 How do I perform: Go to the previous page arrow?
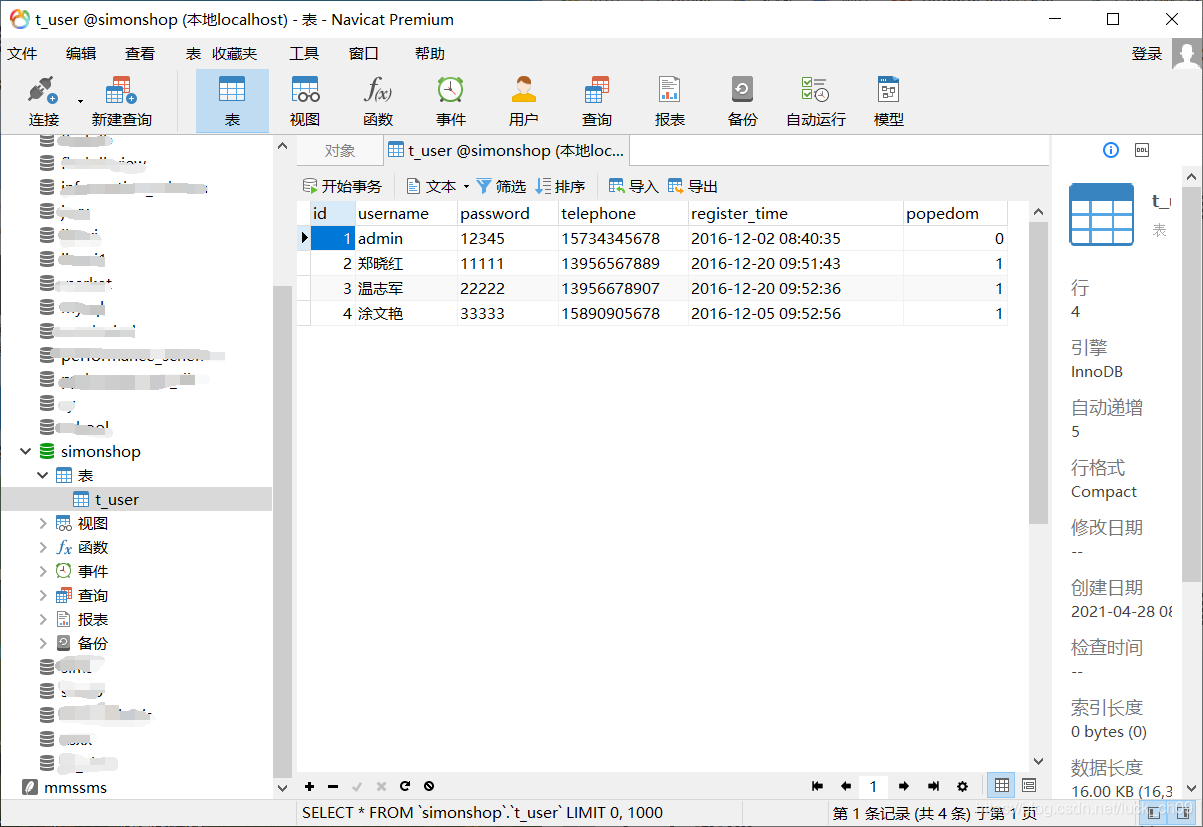pos(845,786)
